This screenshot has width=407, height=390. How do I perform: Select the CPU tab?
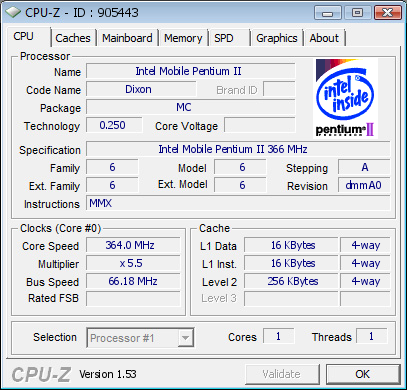pyautogui.click(x=28, y=37)
